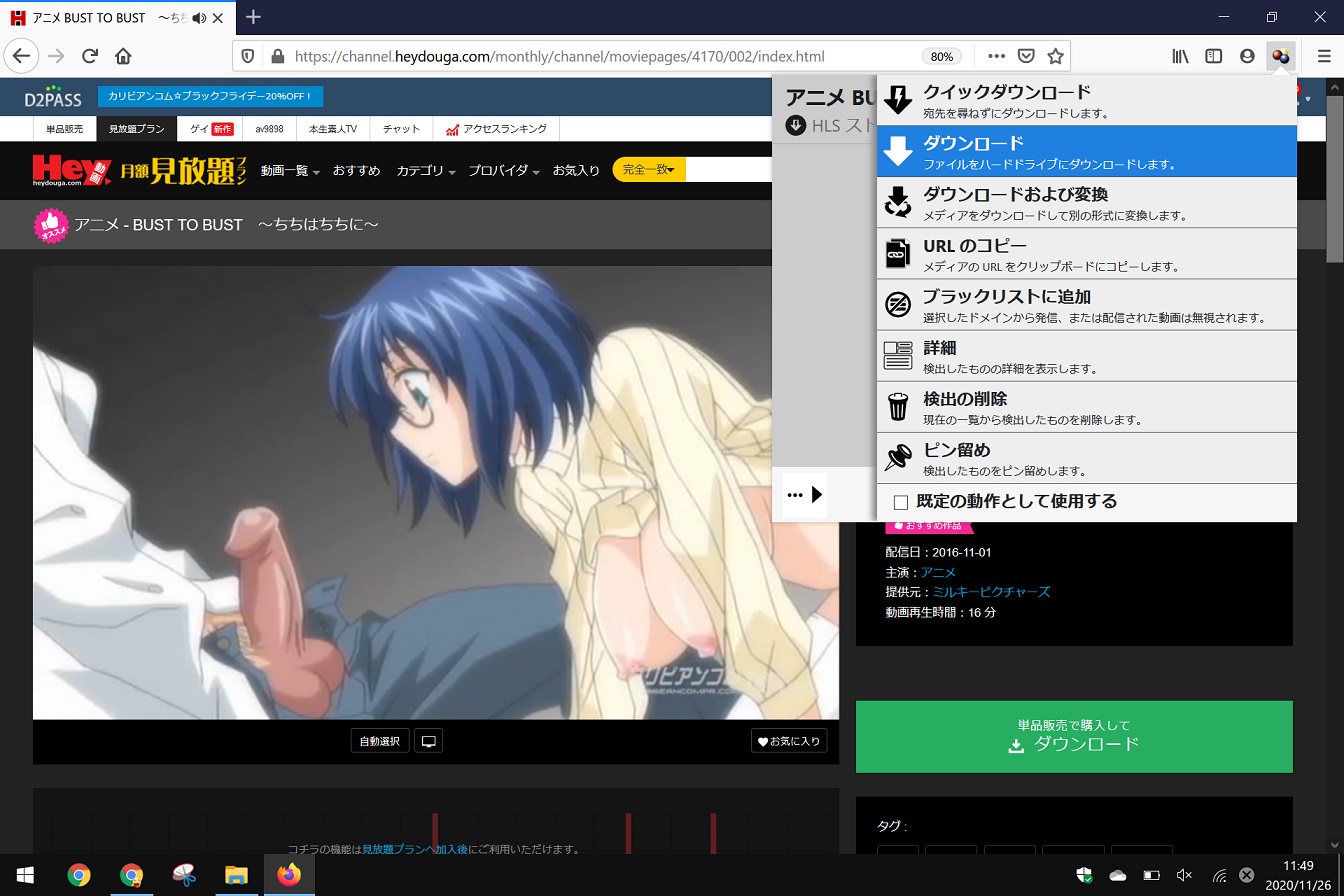Image resolution: width=1344 pixels, height=896 pixels.
Task: Expand 動画一覧 dropdown menu
Action: coord(290,171)
